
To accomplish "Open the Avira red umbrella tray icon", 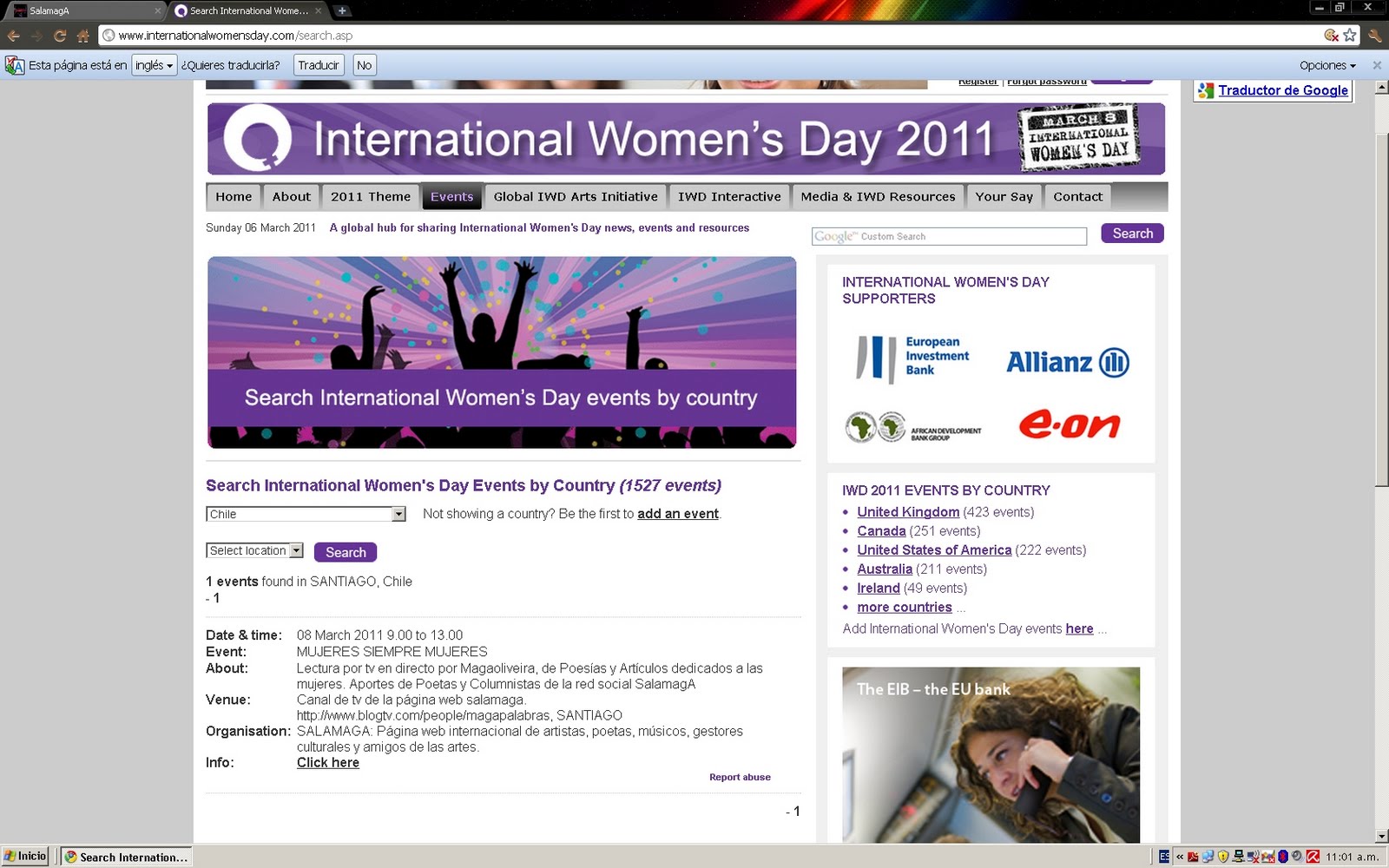I will 1313,857.
